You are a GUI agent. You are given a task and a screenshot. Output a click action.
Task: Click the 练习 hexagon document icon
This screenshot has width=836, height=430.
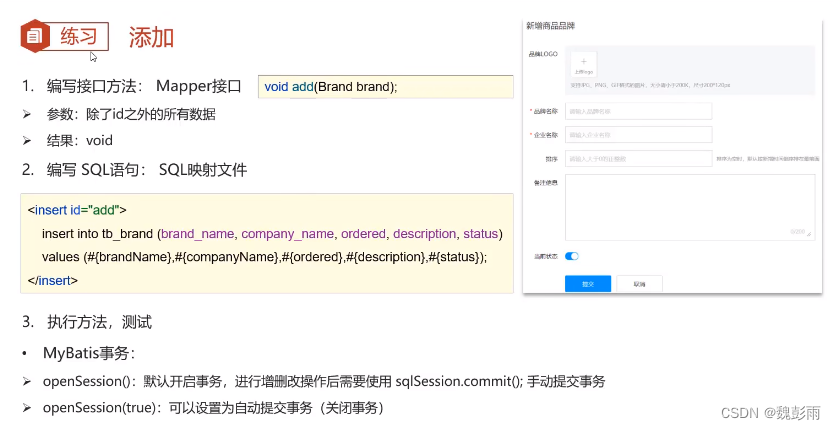35,36
